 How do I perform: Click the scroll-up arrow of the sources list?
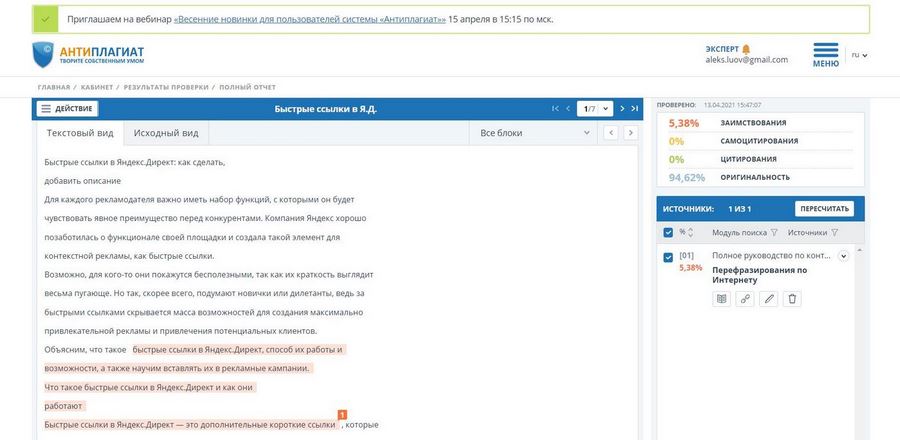click(859, 250)
